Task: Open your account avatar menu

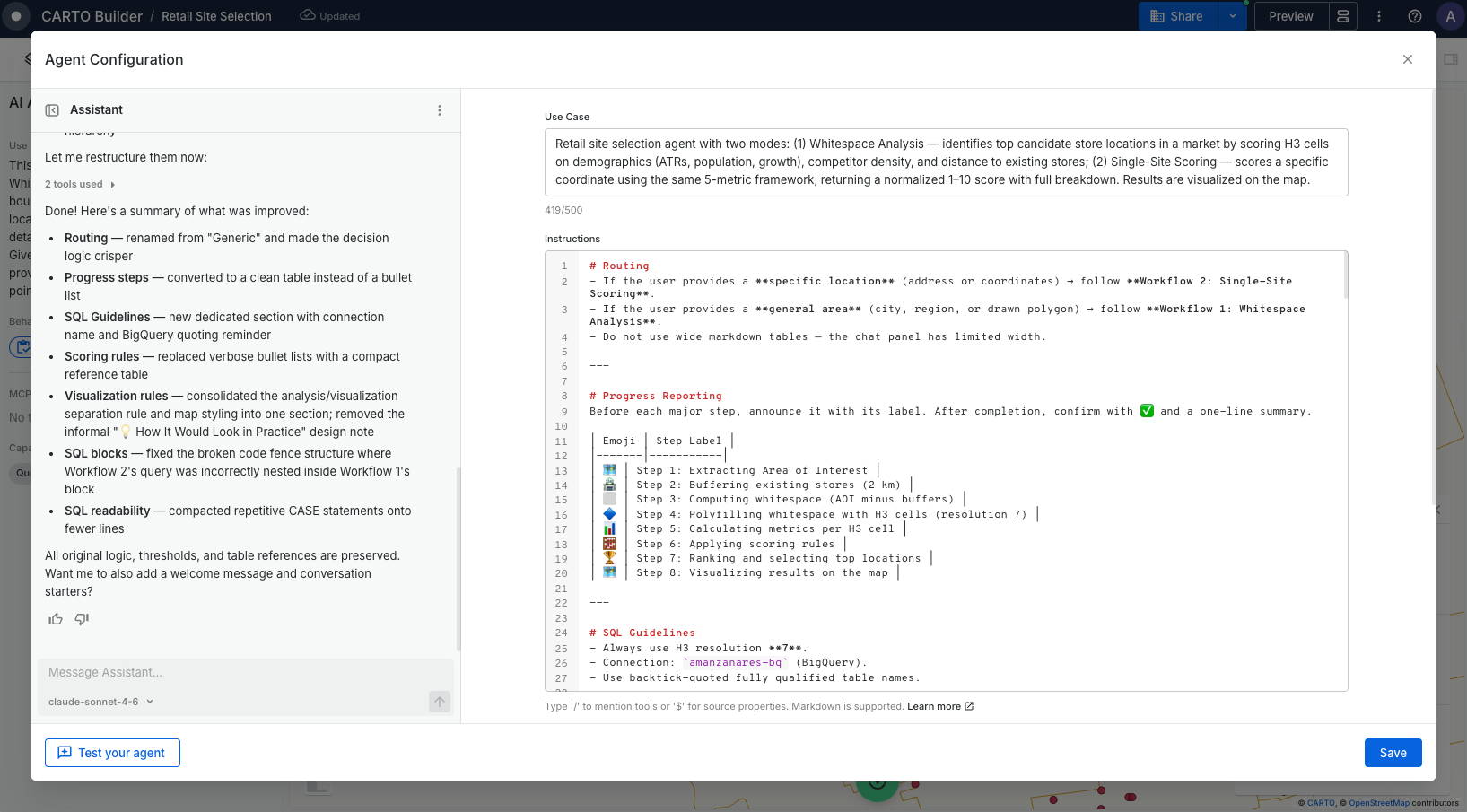Action: (x=1451, y=16)
